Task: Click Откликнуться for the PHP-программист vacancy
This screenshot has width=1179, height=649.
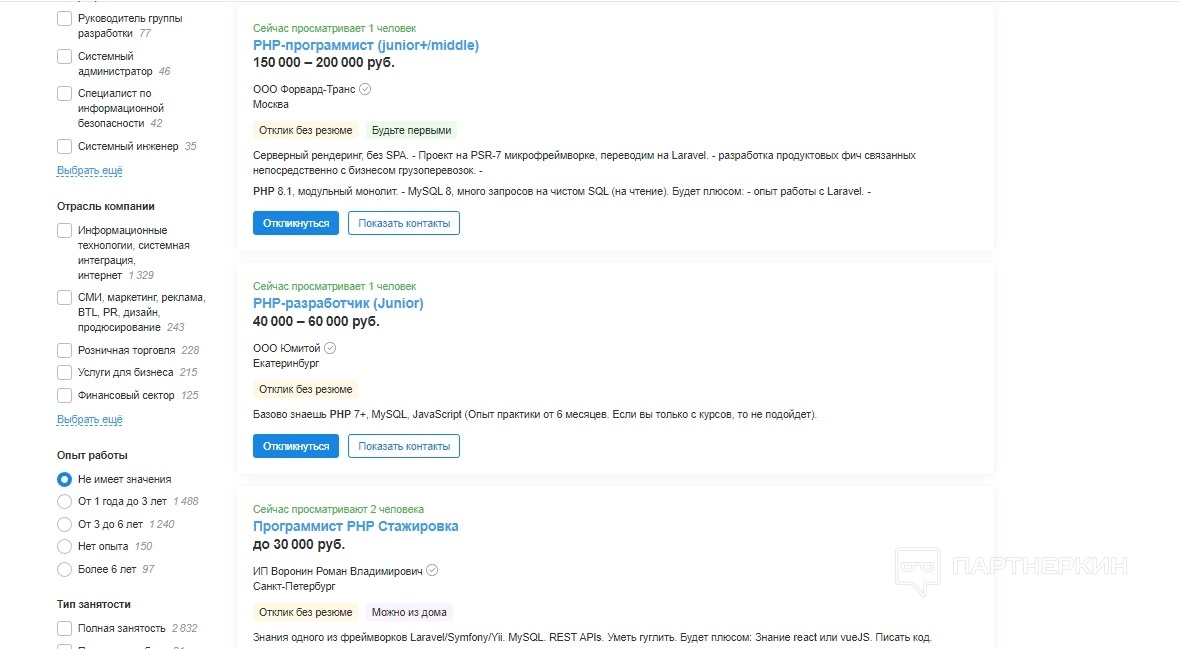Action: point(296,223)
